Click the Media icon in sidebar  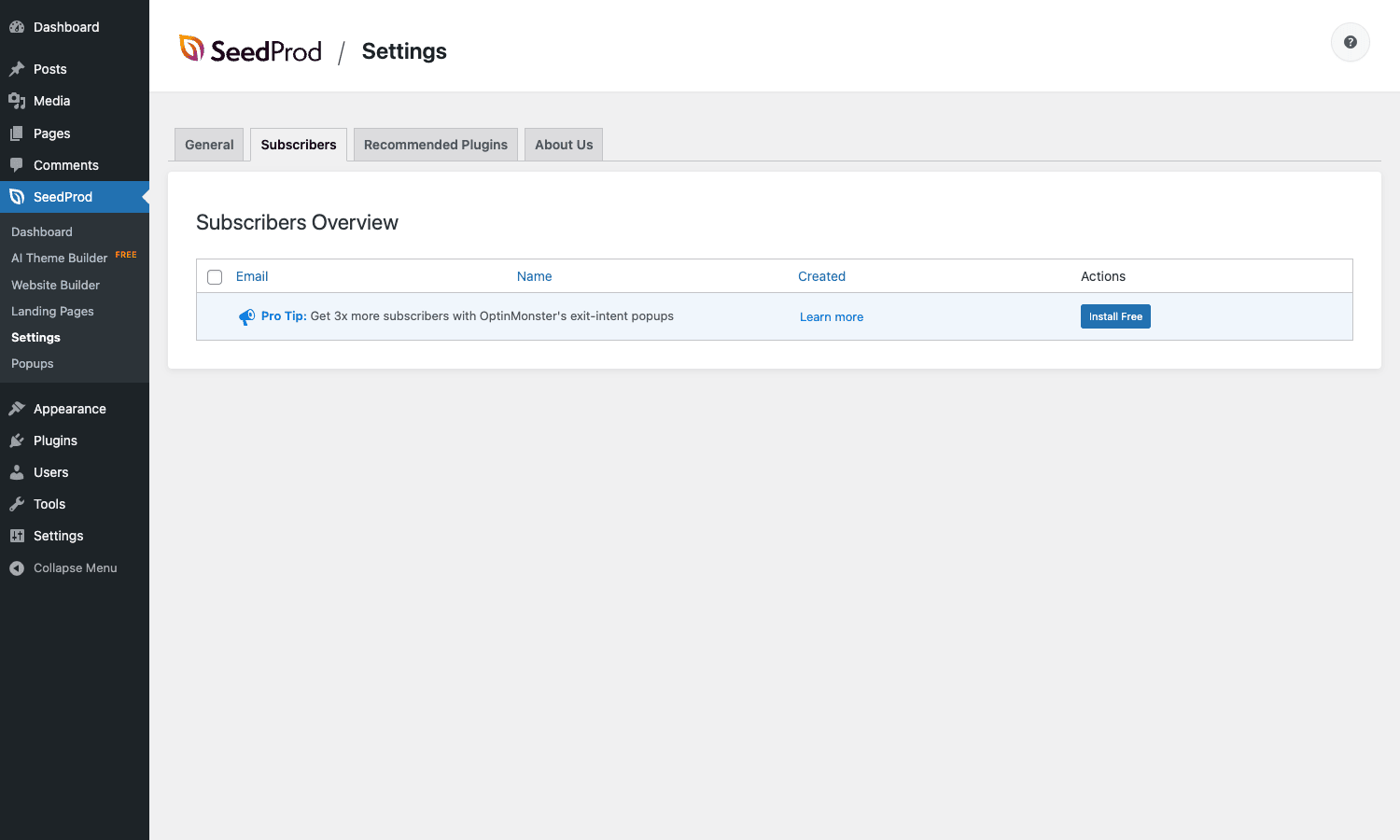(x=17, y=101)
